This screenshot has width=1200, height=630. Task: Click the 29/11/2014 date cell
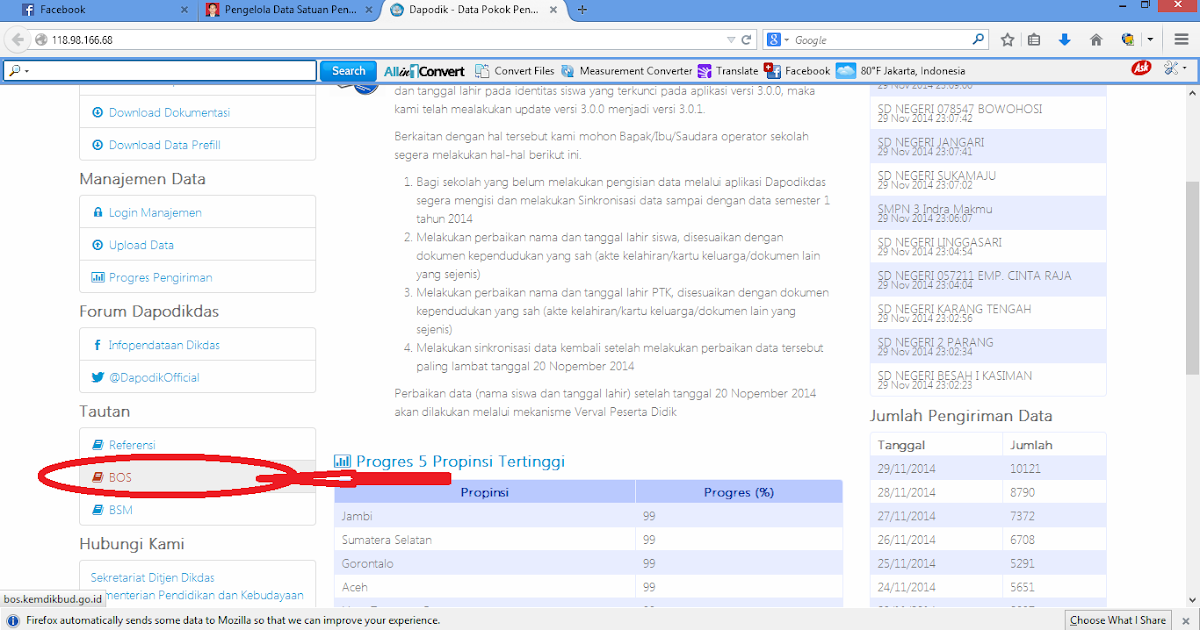(937, 468)
